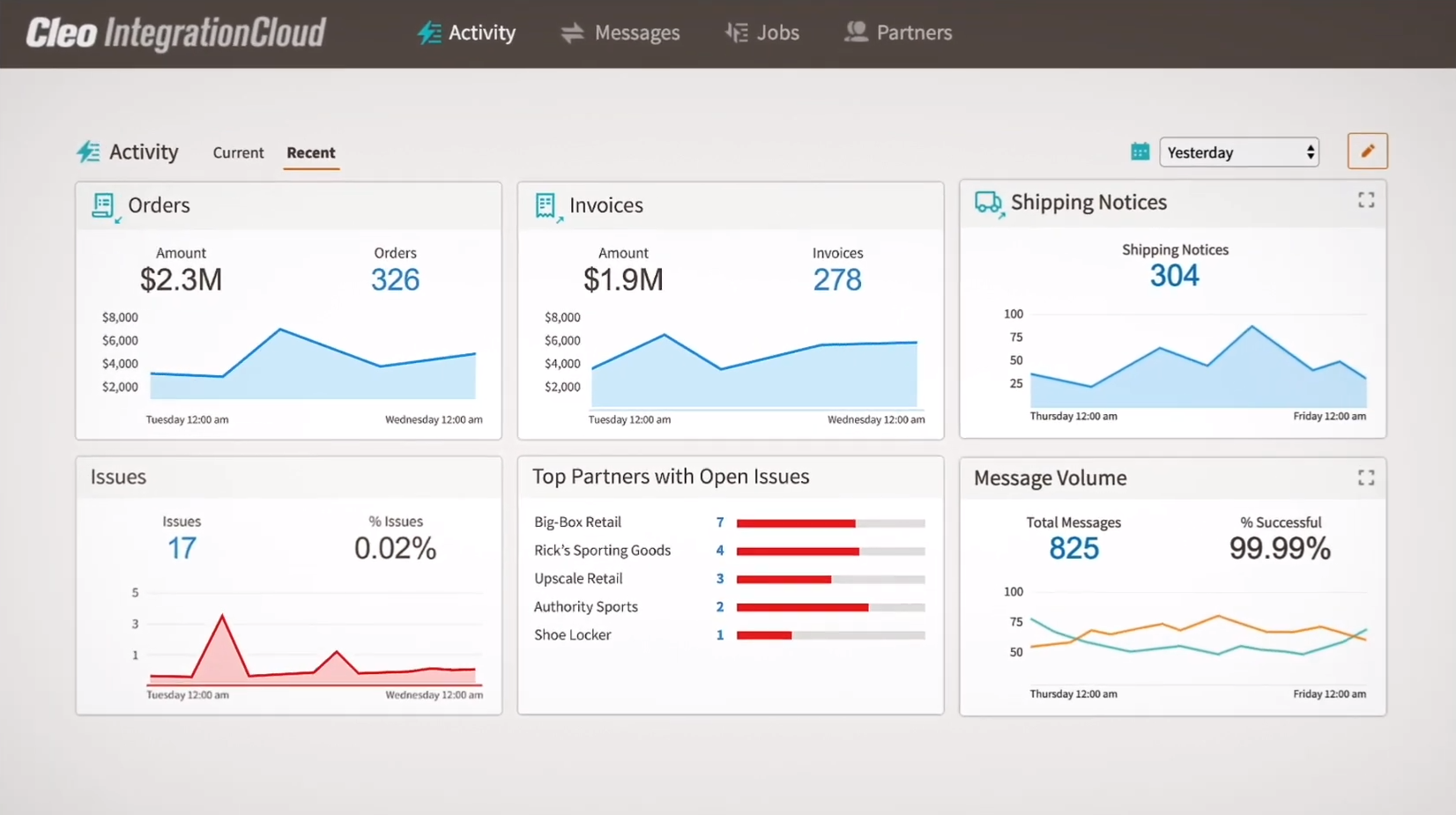
Task: Click Authority Sports issue count 2
Action: point(720,607)
